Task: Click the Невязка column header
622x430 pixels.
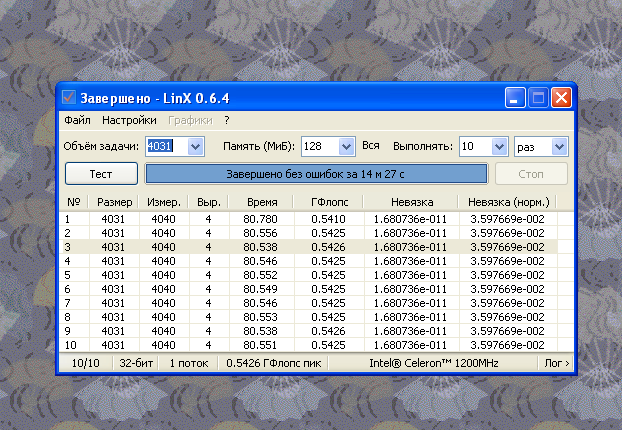Action: click(411, 202)
